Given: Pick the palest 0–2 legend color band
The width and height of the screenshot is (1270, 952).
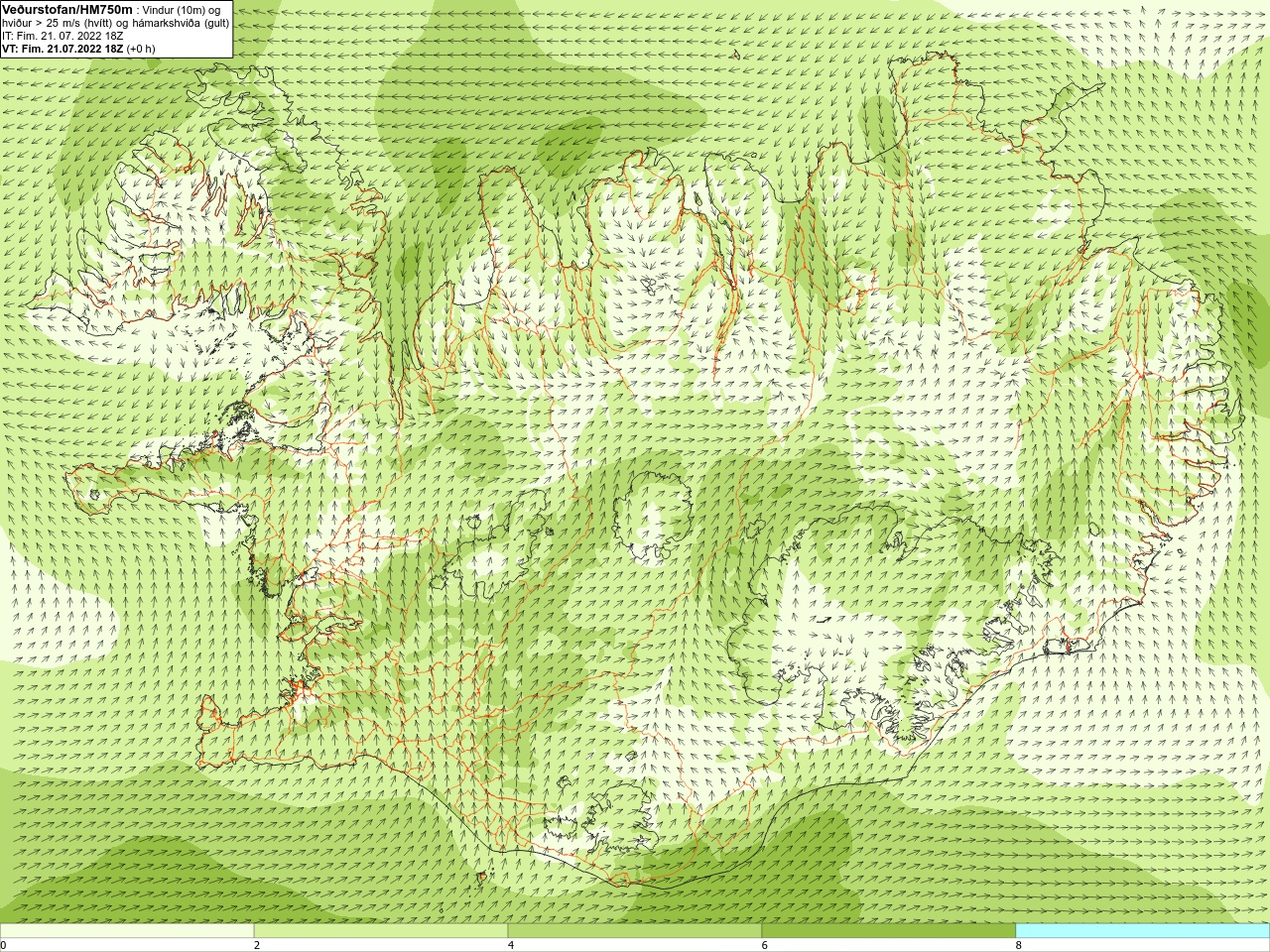Looking at the screenshot, I should point(127,931).
